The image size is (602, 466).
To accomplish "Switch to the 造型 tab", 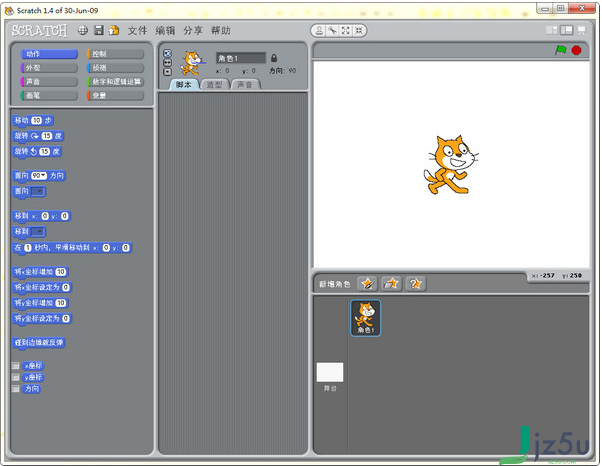I will click(x=215, y=84).
